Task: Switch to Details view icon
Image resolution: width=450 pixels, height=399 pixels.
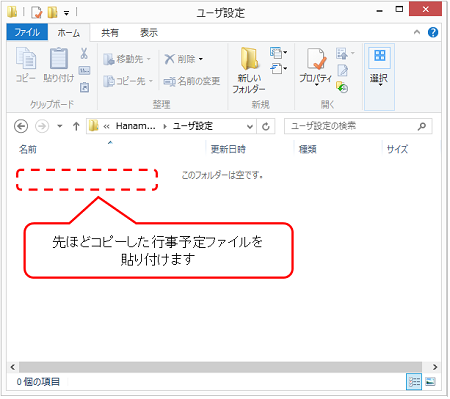Action: click(x=414, y=382)
